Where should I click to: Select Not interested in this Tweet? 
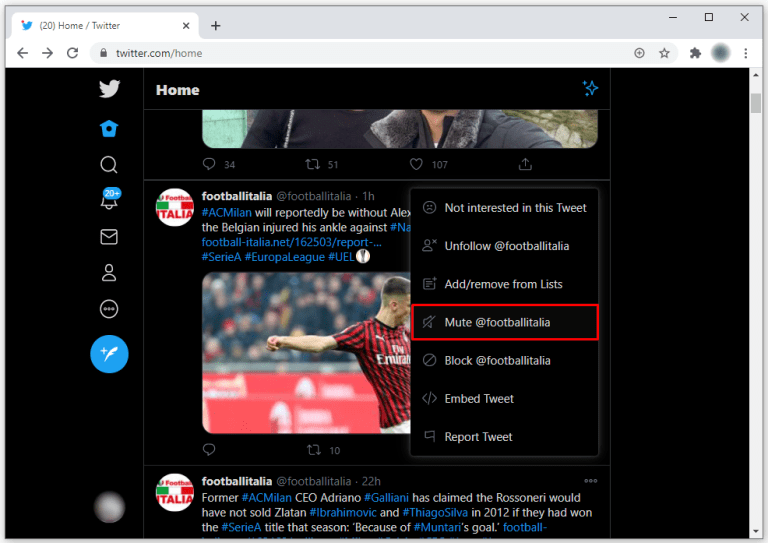[504, 208]
